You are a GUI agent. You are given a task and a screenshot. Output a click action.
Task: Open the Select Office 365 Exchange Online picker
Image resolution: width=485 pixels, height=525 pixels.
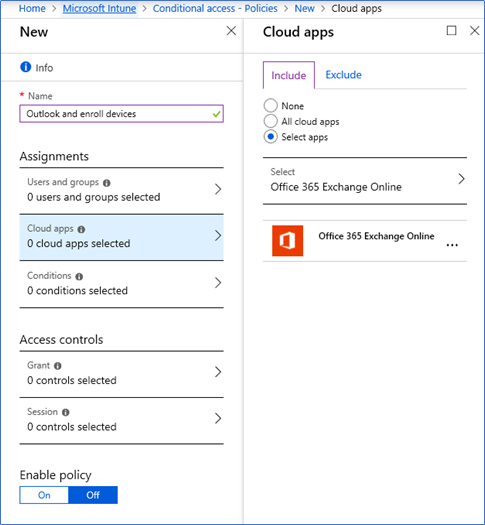tap(365, 180)
